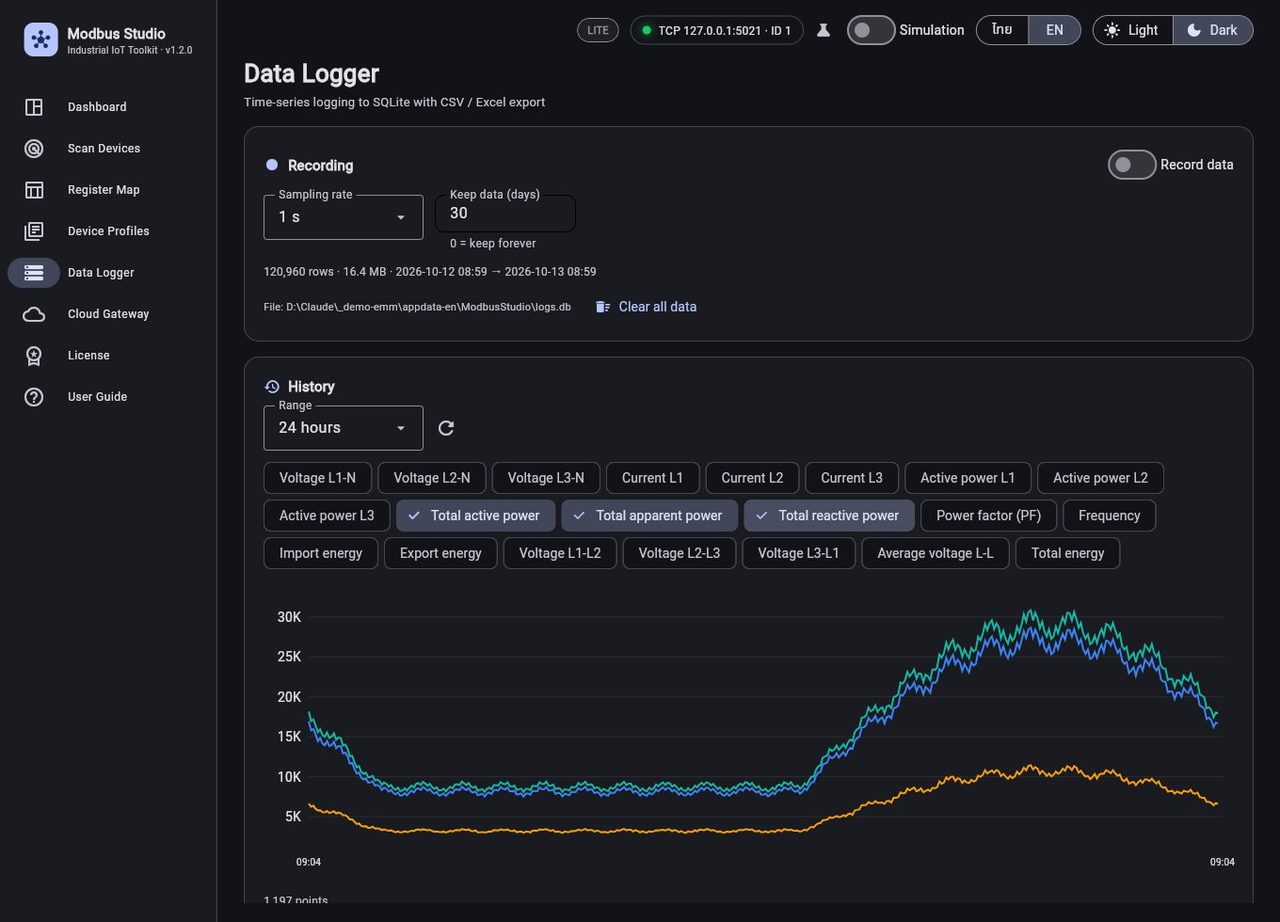Enable the Export energy series chip
Viewport: 1280px width, 922px height.
(440, 553)
